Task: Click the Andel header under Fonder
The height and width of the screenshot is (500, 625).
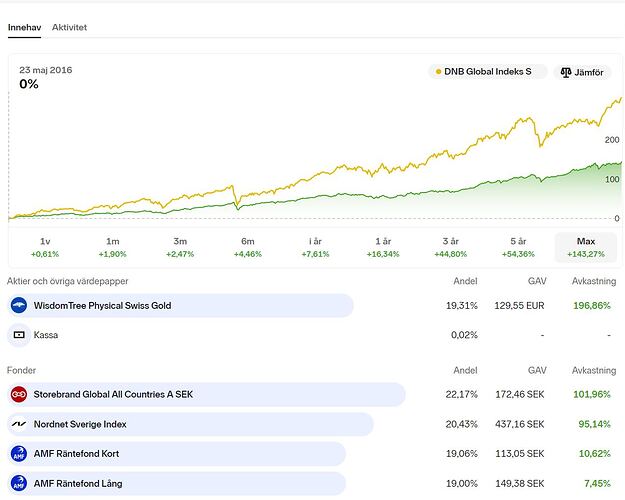Action: (x=465, y=370)
